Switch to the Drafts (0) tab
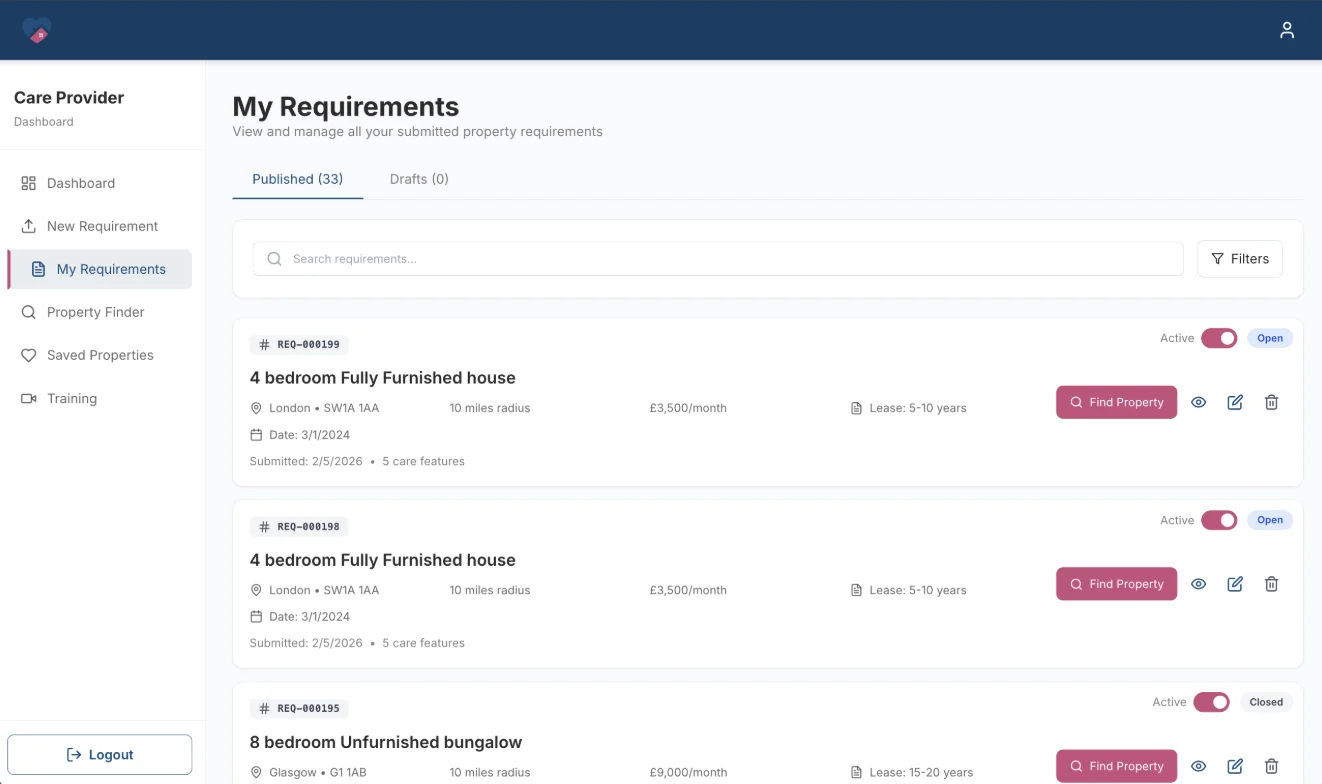This screenshot has height=784, width=1322. pyautogui.click(x=419, y=179)
